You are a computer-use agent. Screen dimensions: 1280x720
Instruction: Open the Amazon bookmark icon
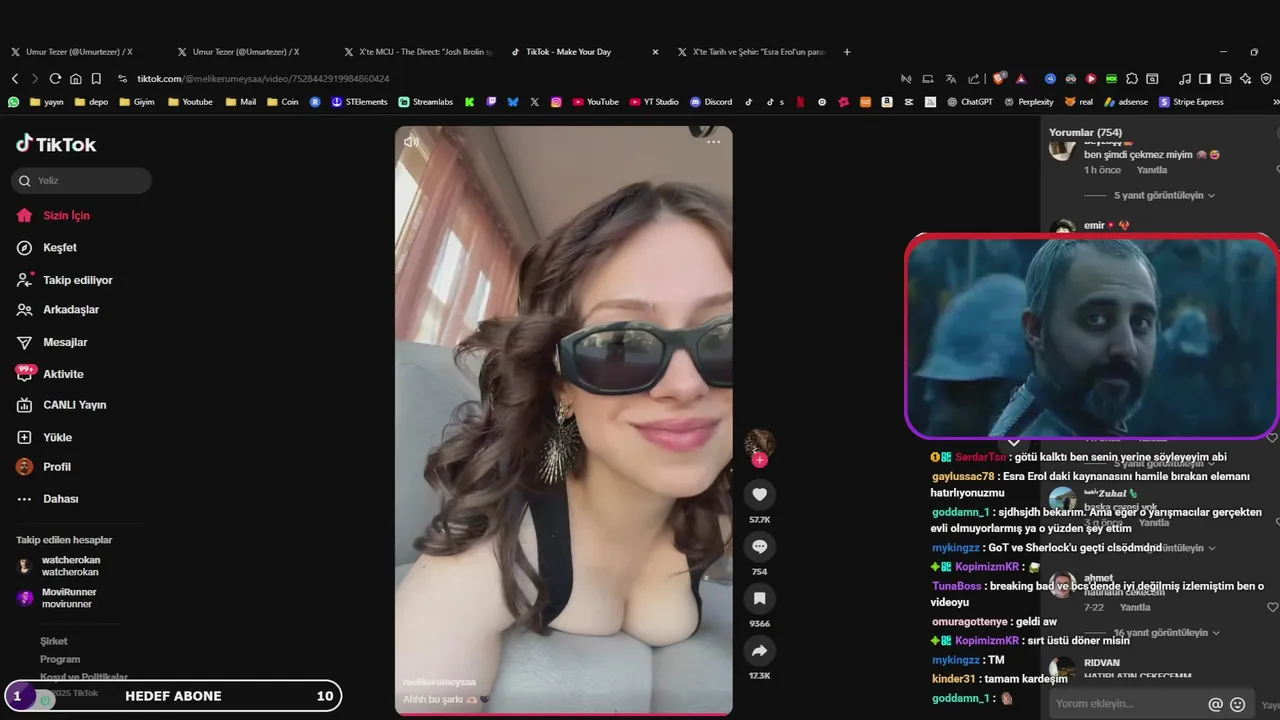[x=887, y=101]
